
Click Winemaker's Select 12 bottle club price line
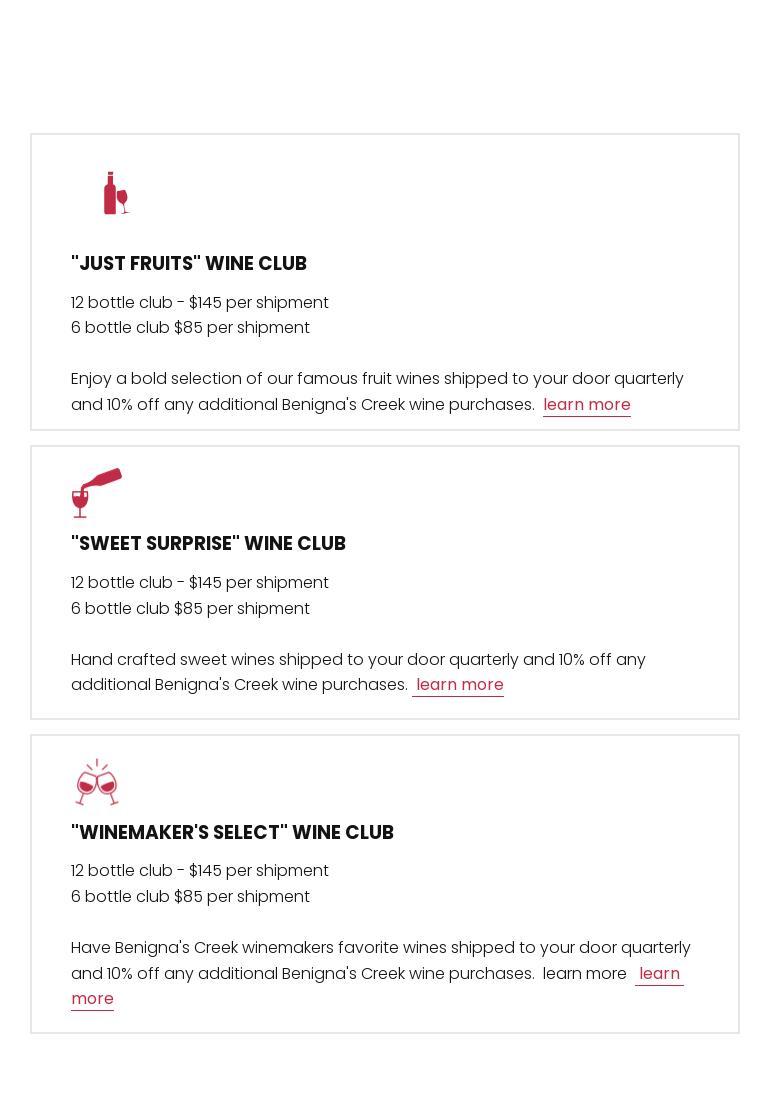point(200,871)
